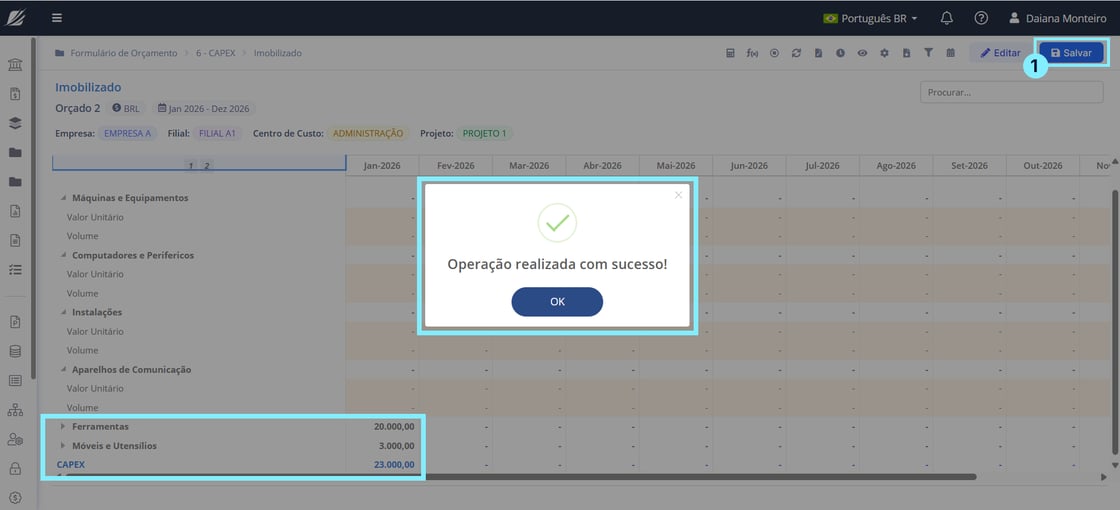Click the PROJETO 1 tag
1120x510 pixels.
pos(484,134)
